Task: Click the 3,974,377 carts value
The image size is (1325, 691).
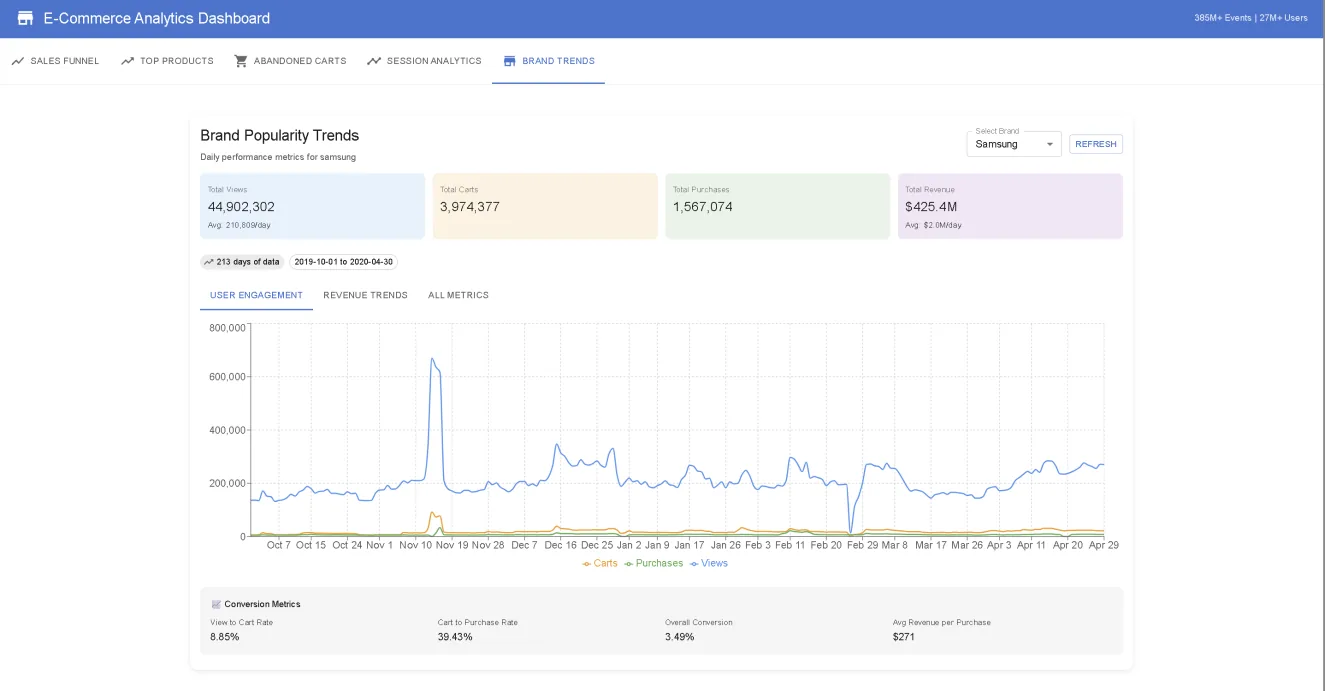Action: click(470, 207)
